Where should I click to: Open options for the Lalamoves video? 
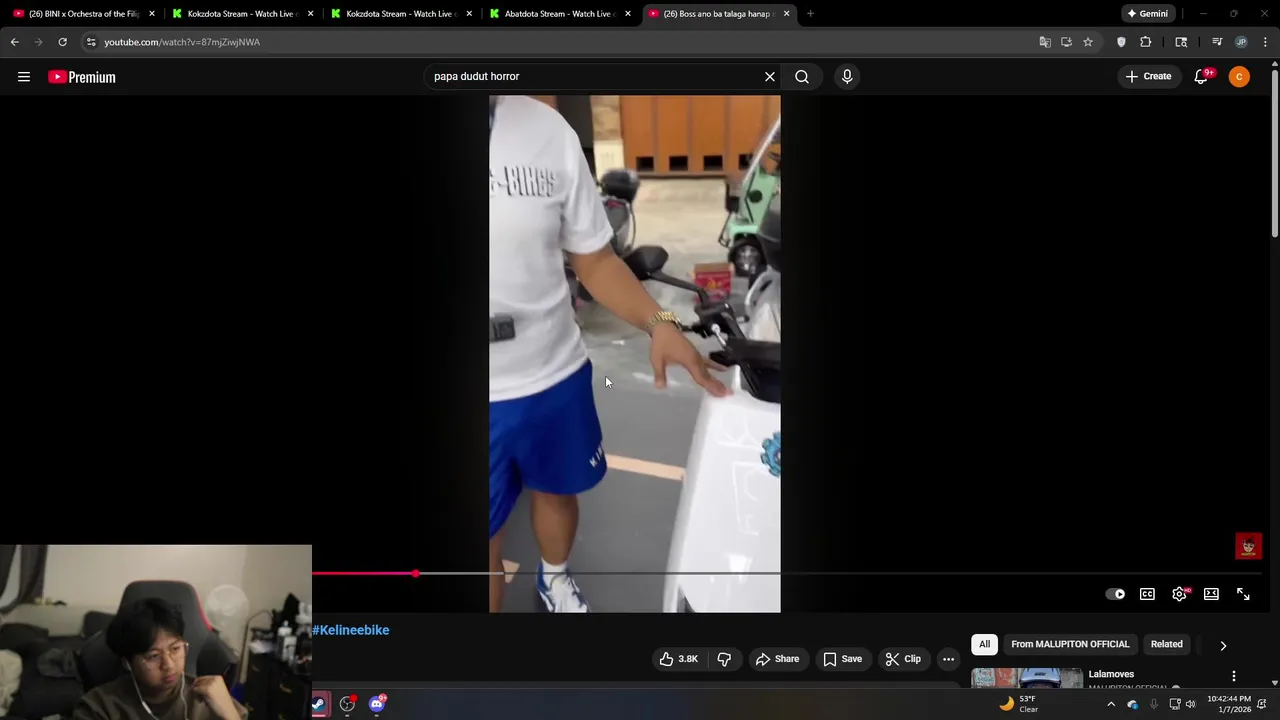click(1234, 676)
